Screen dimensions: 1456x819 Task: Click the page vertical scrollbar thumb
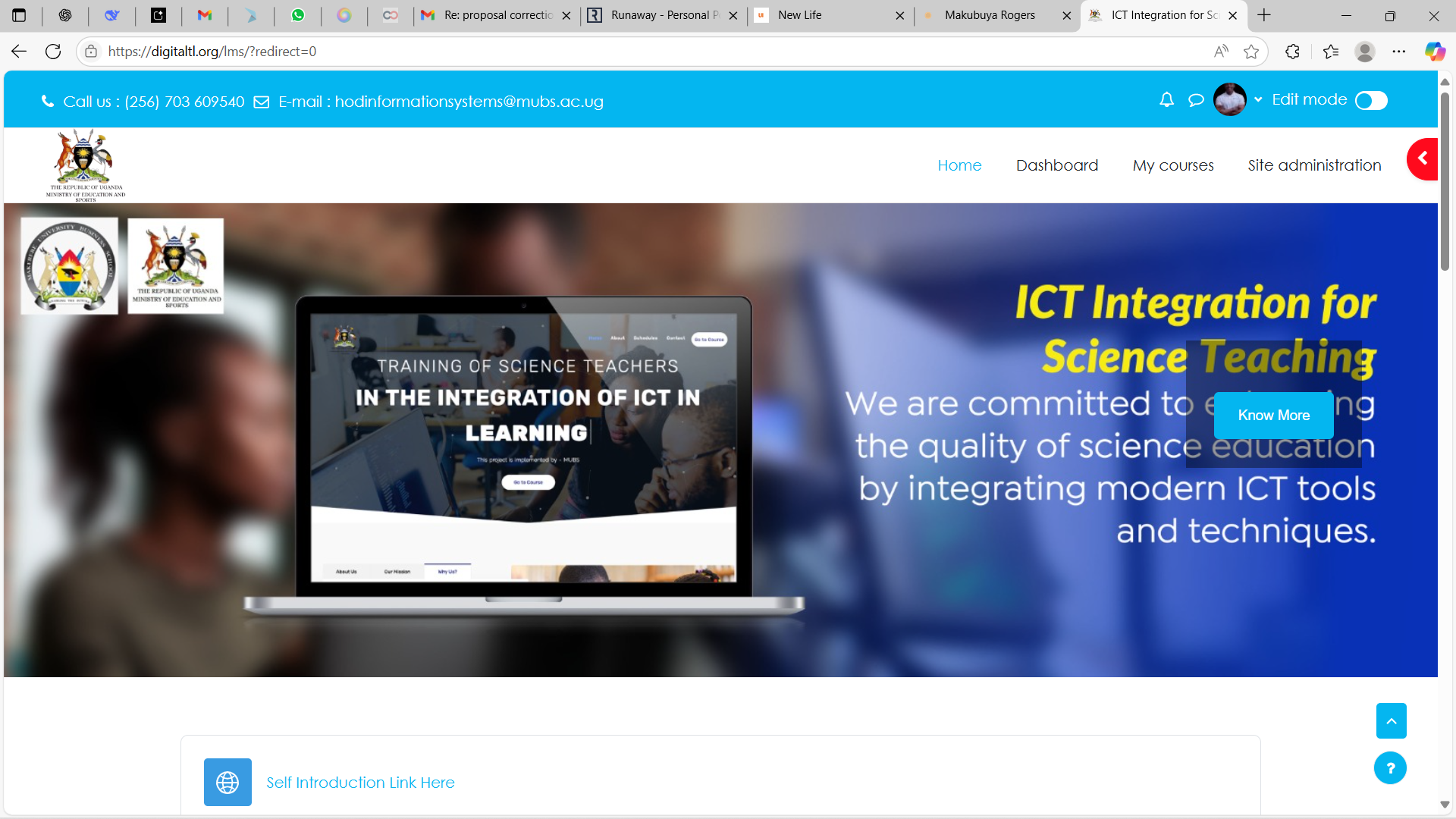coord(1445,182)
